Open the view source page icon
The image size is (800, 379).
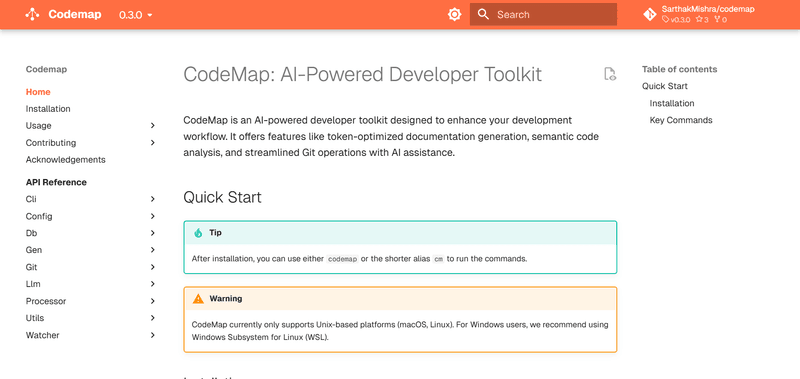610,74
